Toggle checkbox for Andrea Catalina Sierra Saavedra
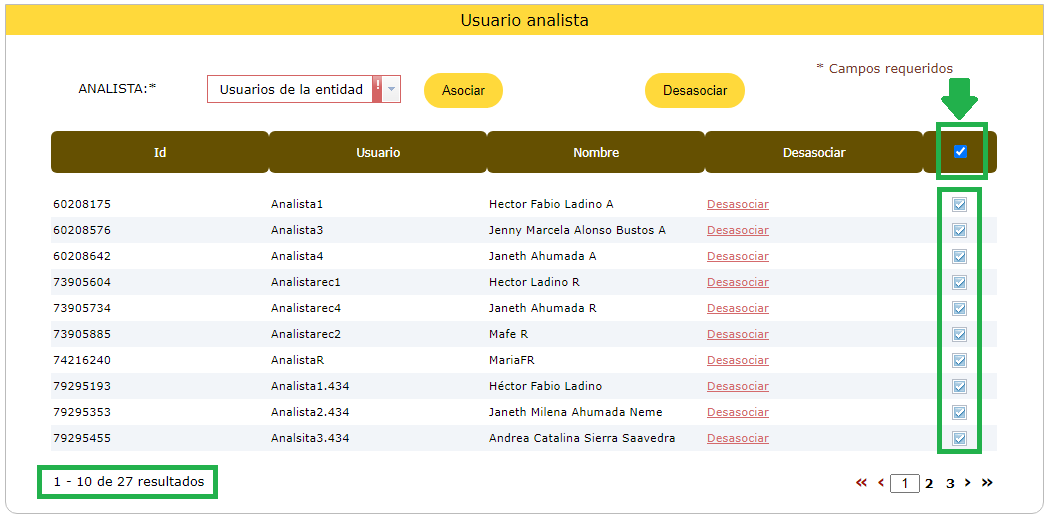This screenshot has width=1049, height=519. tap(959, 438)
